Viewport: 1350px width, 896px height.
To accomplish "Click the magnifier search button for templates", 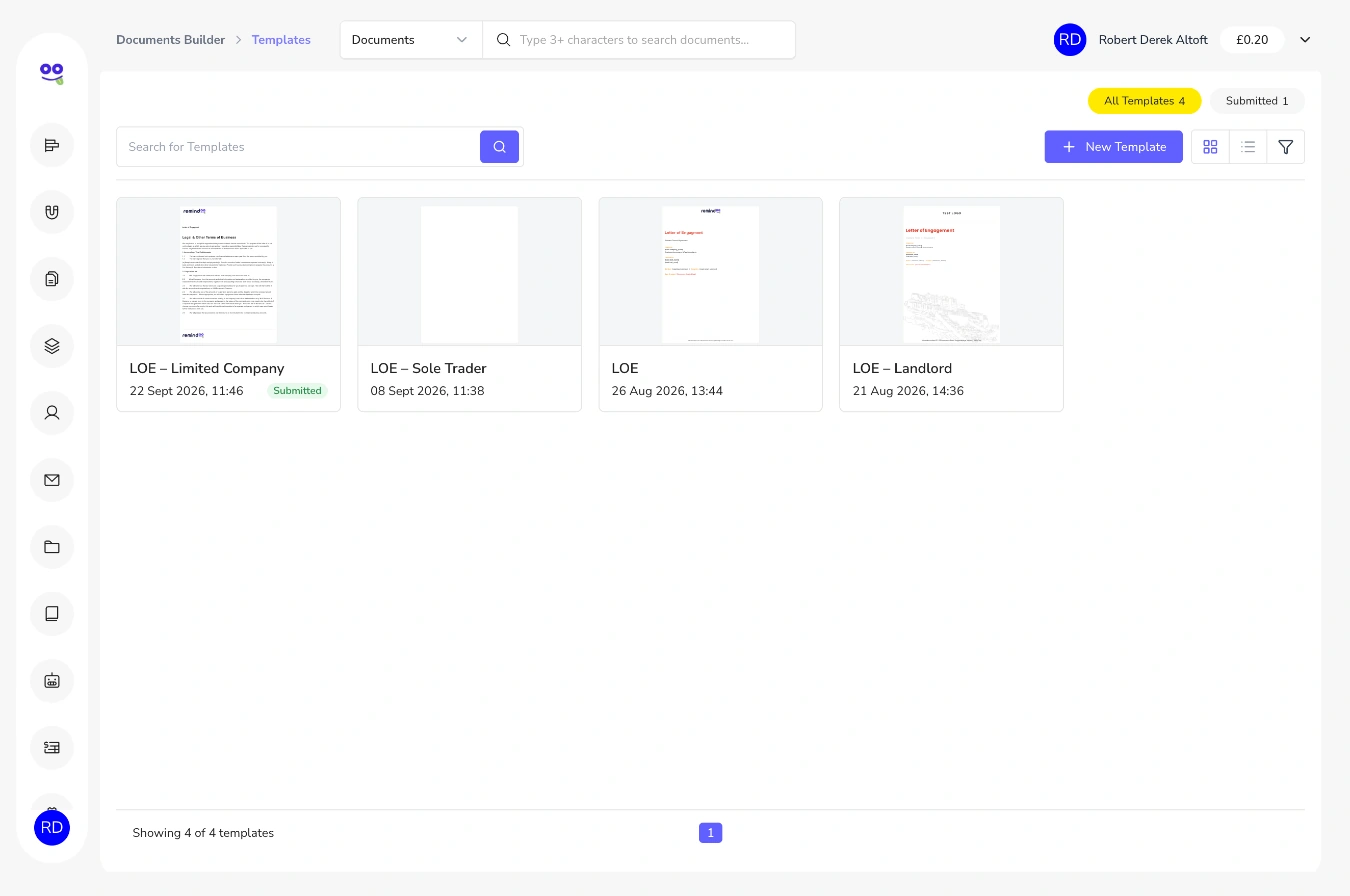I will tap(499, 147).
